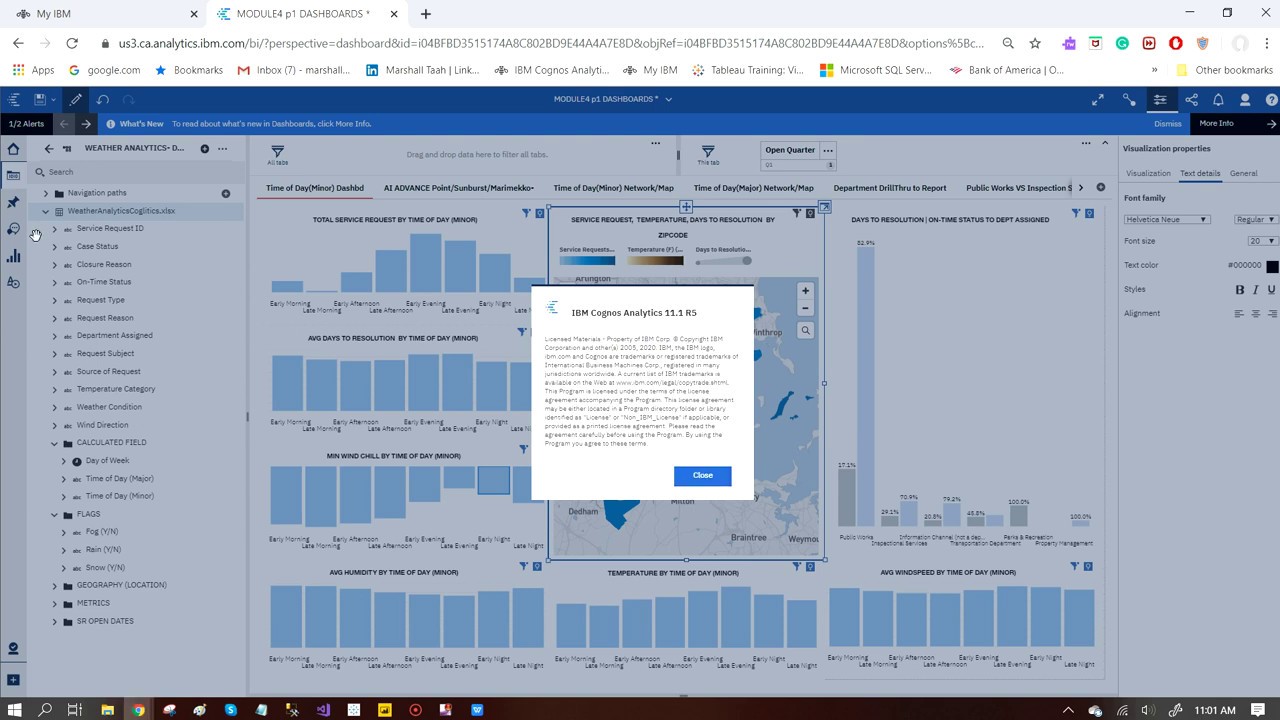Open the Open Quarter filter options
This screenshot has height=720, width=1280.
point(827,150)
